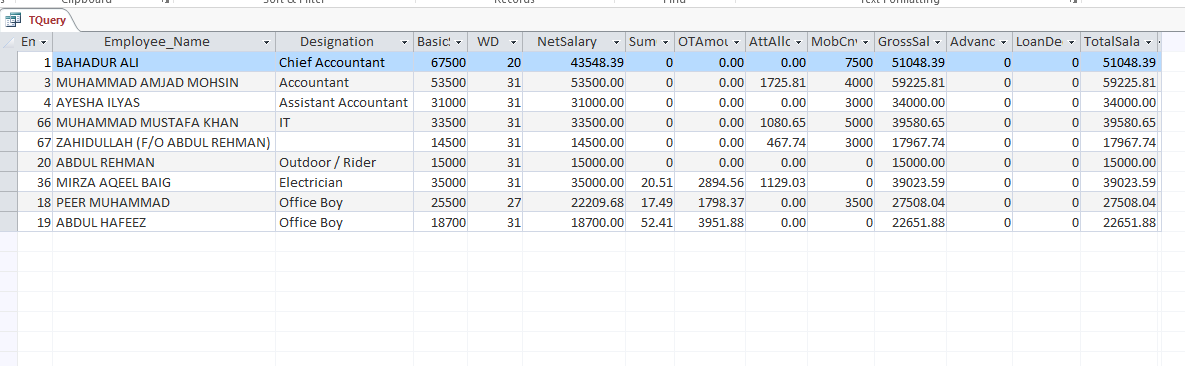
Task: Click mobile value 7500 cell
Action: [x=841, y=62]
